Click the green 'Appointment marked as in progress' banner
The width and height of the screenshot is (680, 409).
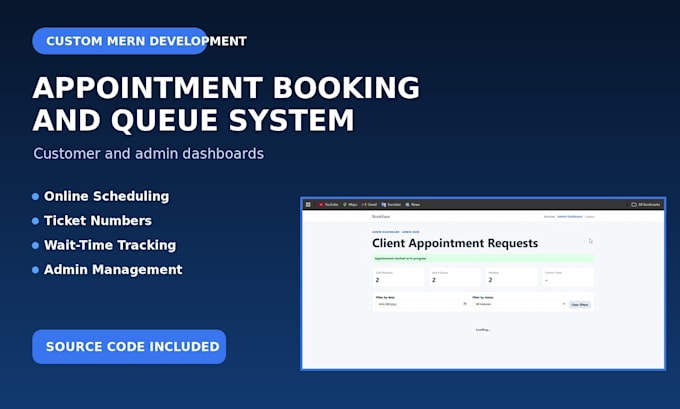tap(483, 258)
